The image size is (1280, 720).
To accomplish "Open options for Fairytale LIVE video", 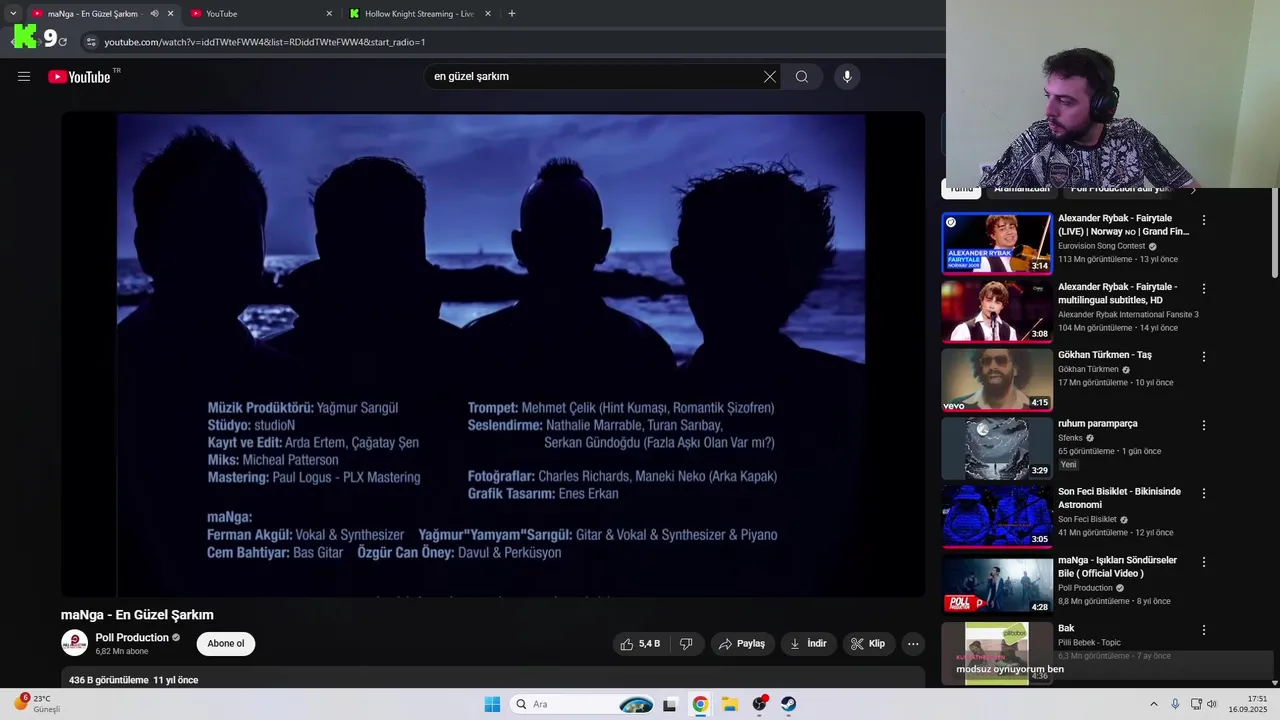I will 1204,220.
